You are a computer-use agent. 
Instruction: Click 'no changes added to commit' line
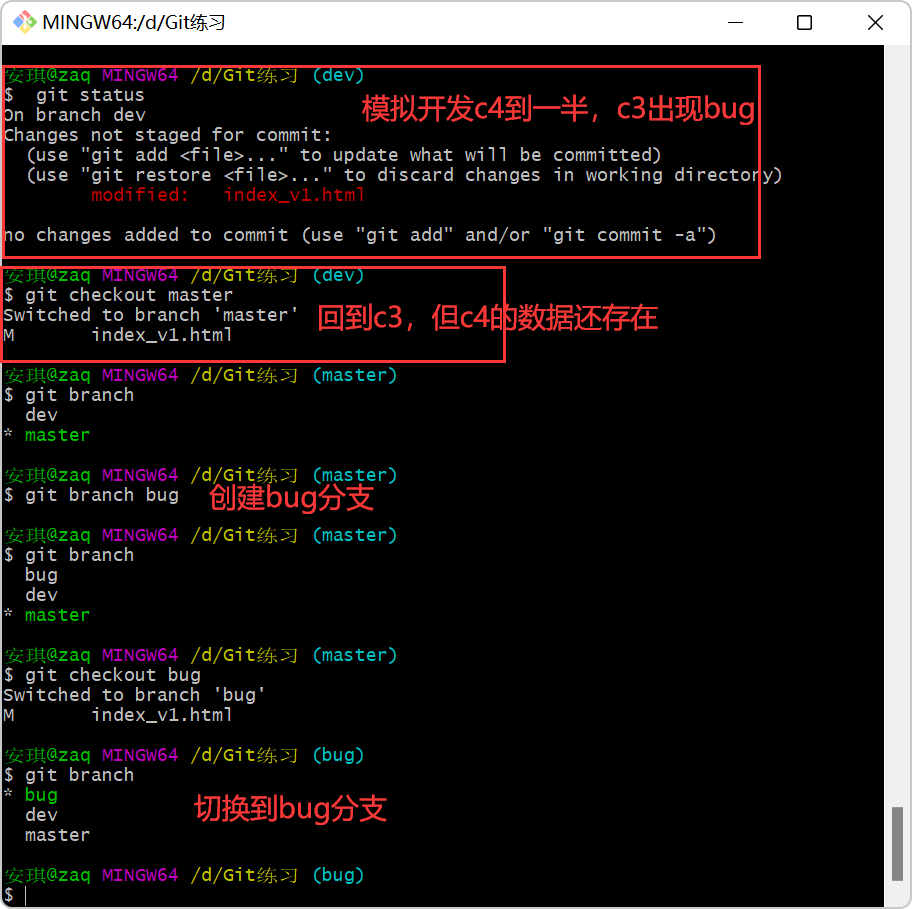[360, 235]
